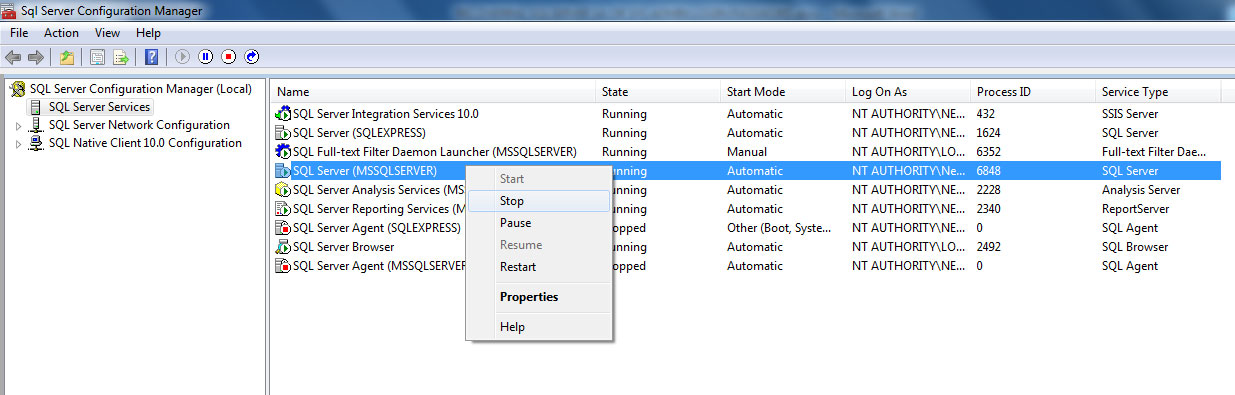The image size is (1235, 395).
Task: Sort by the Start Mode column header
Action: click(x=783, y=92)
